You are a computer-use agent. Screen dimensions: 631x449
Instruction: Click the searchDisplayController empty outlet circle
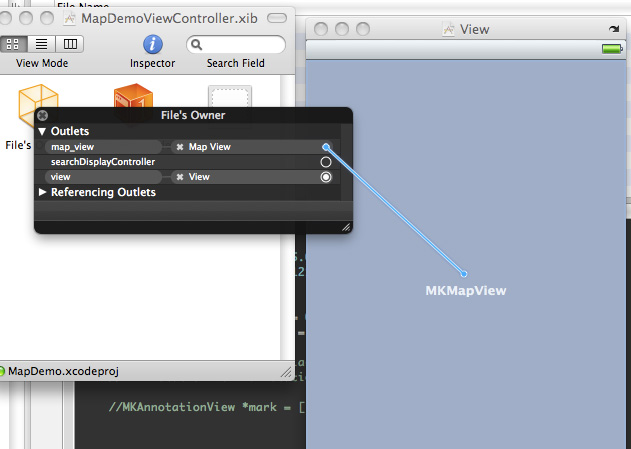coord(326,162)
